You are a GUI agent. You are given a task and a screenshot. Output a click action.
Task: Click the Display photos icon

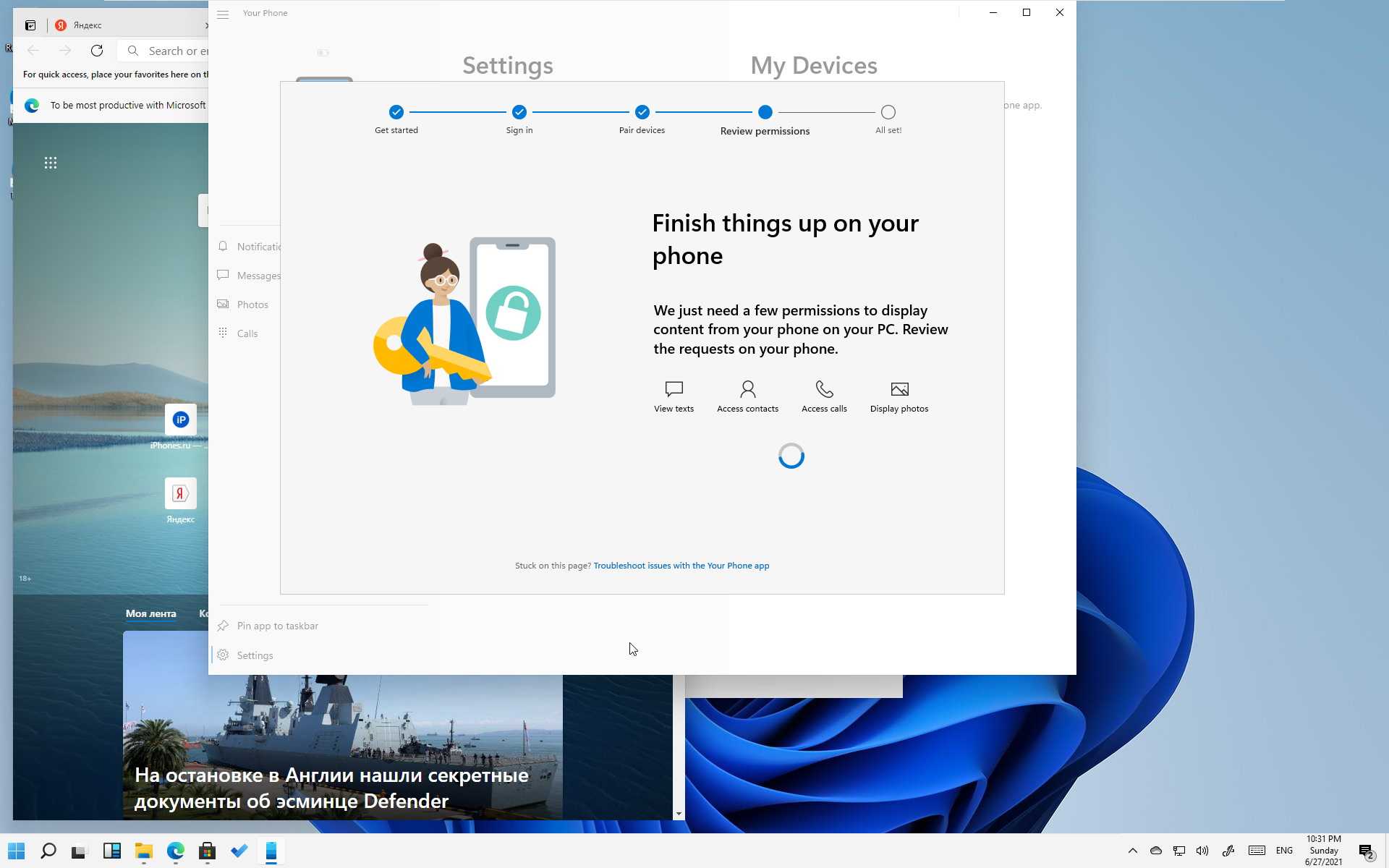click(899, 389)
